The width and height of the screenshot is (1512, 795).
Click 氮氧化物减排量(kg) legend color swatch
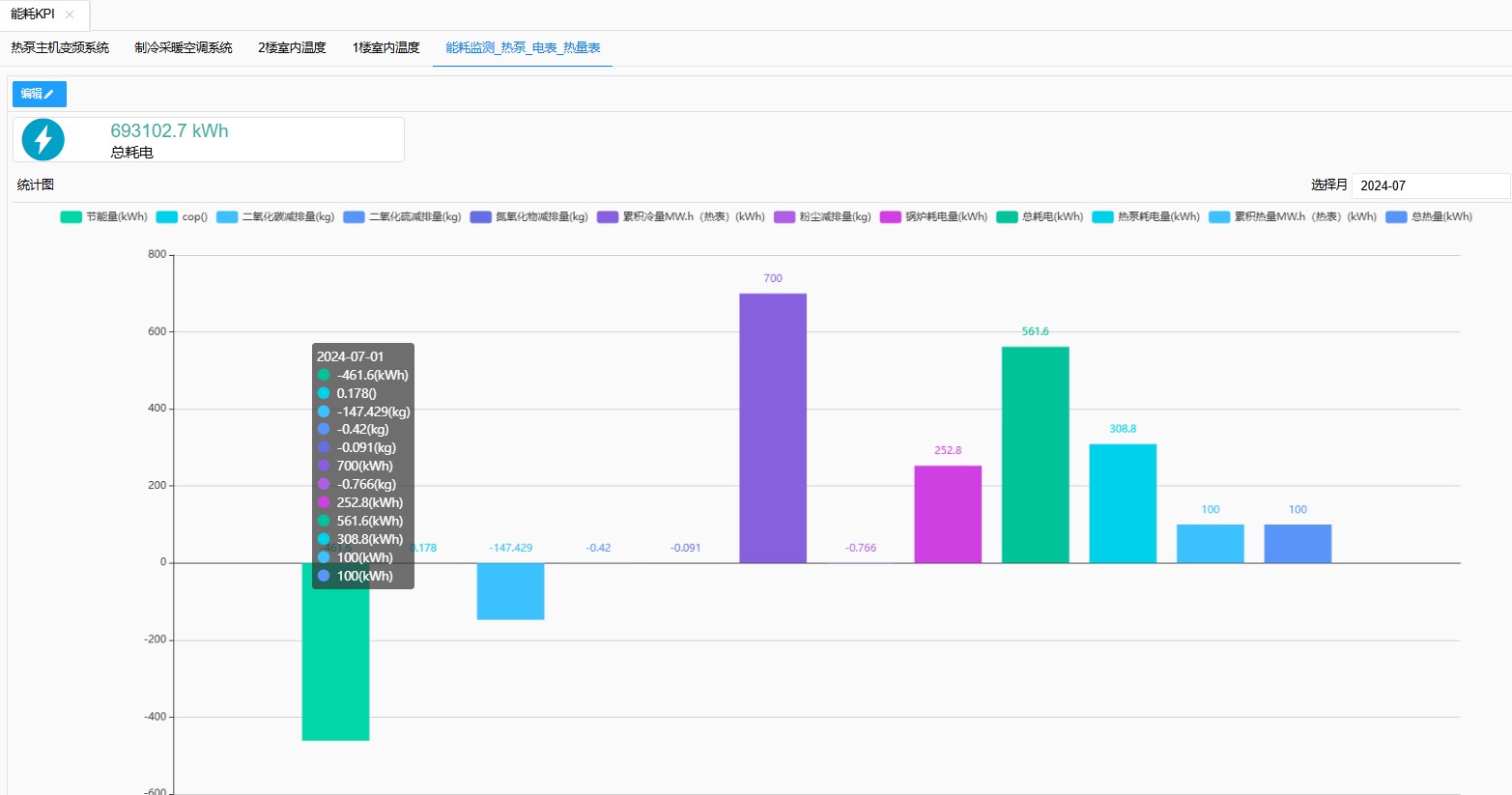[x=481, y=217]
